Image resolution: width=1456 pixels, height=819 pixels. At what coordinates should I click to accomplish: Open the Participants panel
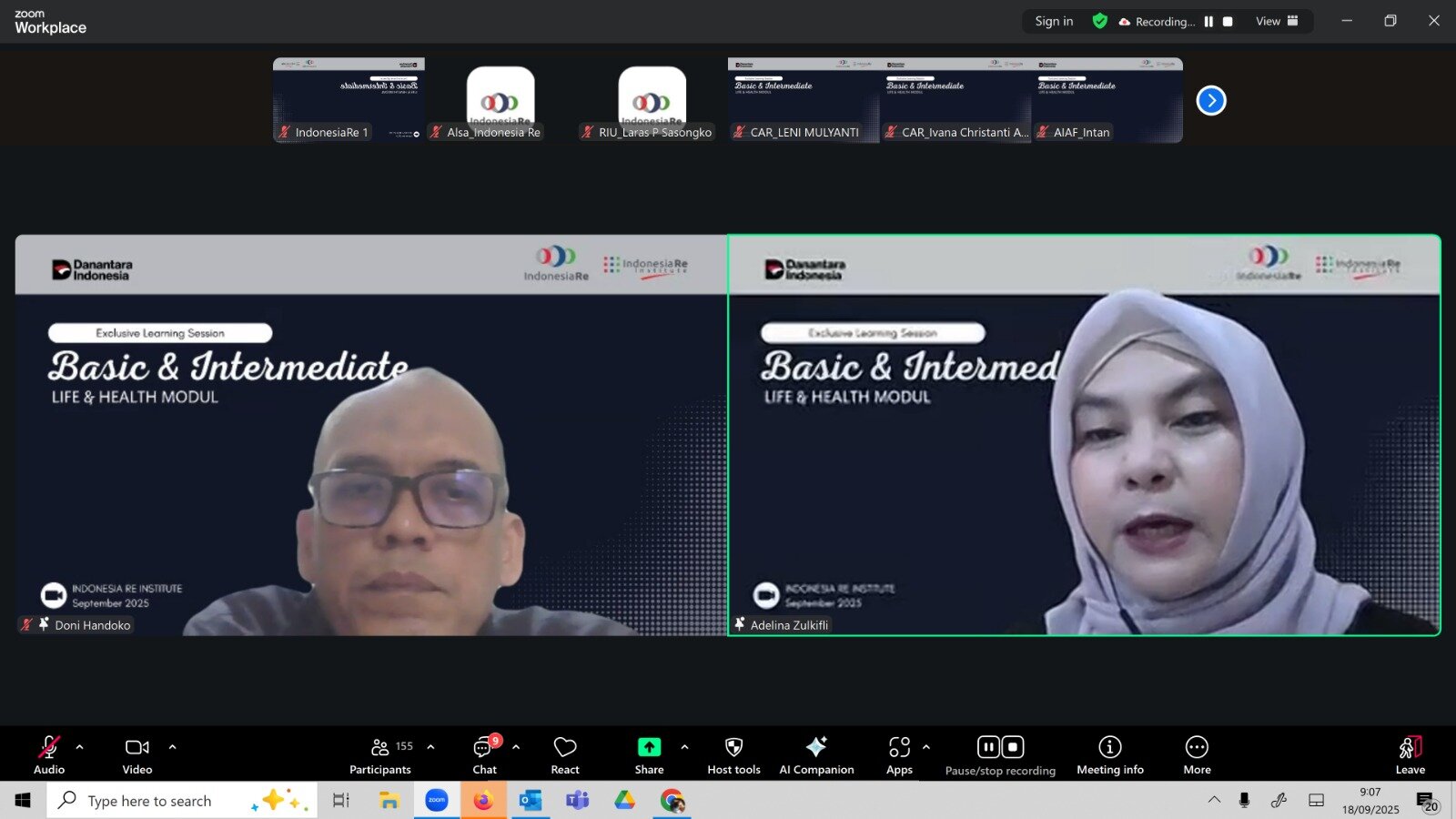(380, 754)
